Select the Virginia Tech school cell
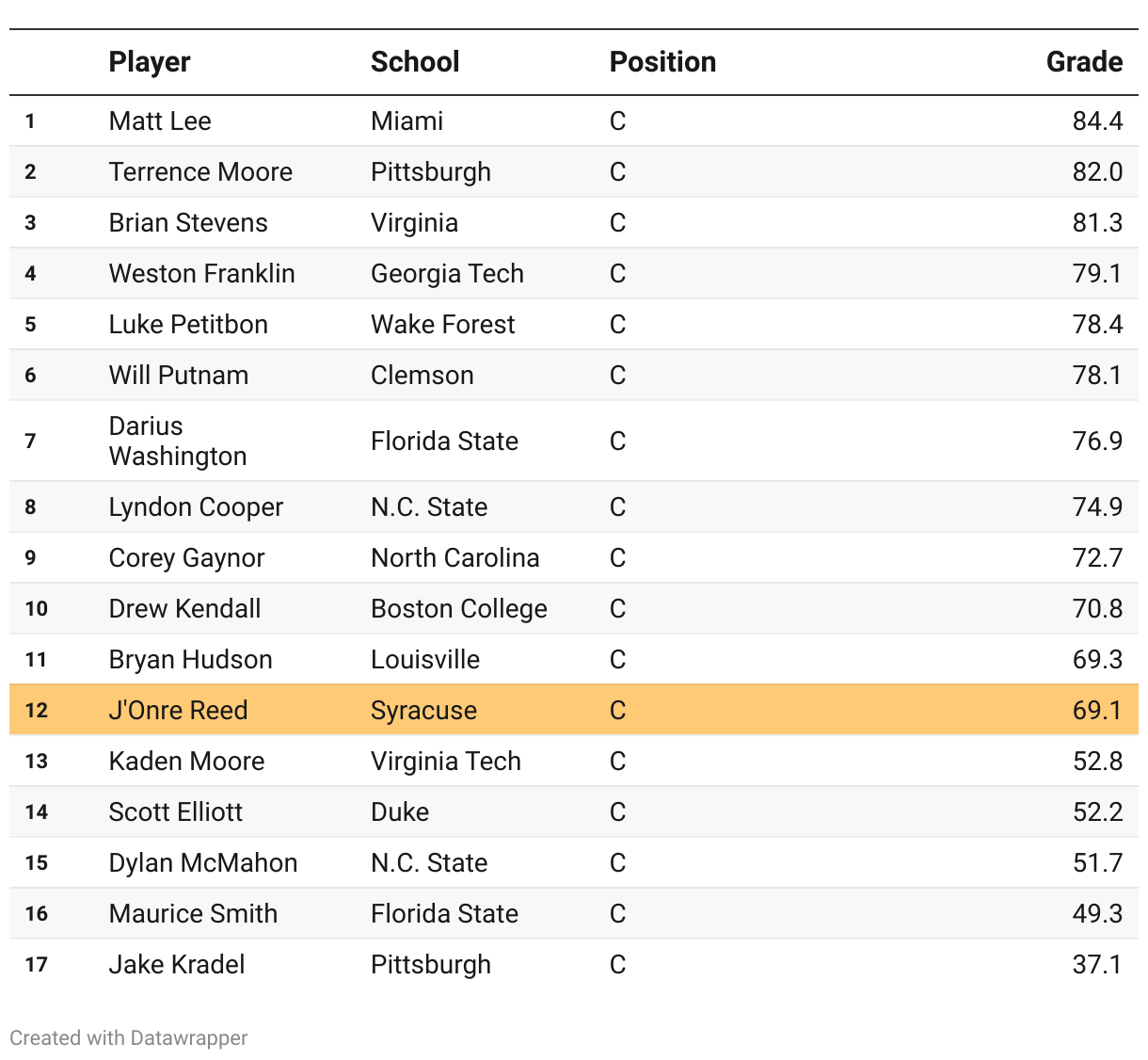Viewport: 1148px width, 1060px height. click(445, 762)
